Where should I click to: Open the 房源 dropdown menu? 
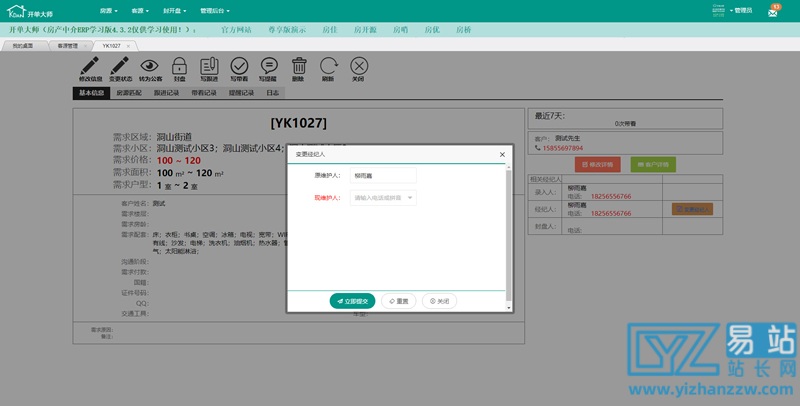click(x=108, y=11)
